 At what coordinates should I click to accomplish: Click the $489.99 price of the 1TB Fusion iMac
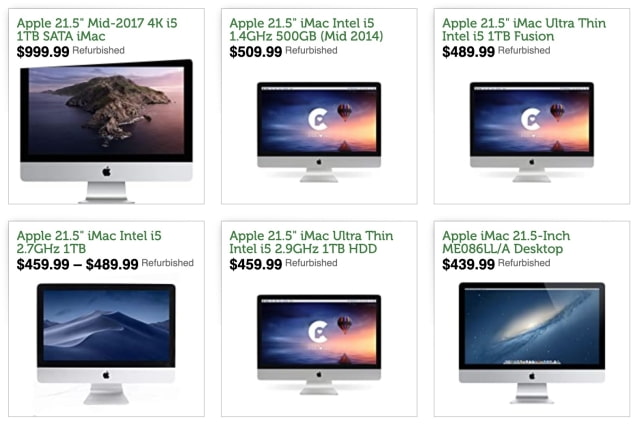pyautogui.click(x=469, y=52)
